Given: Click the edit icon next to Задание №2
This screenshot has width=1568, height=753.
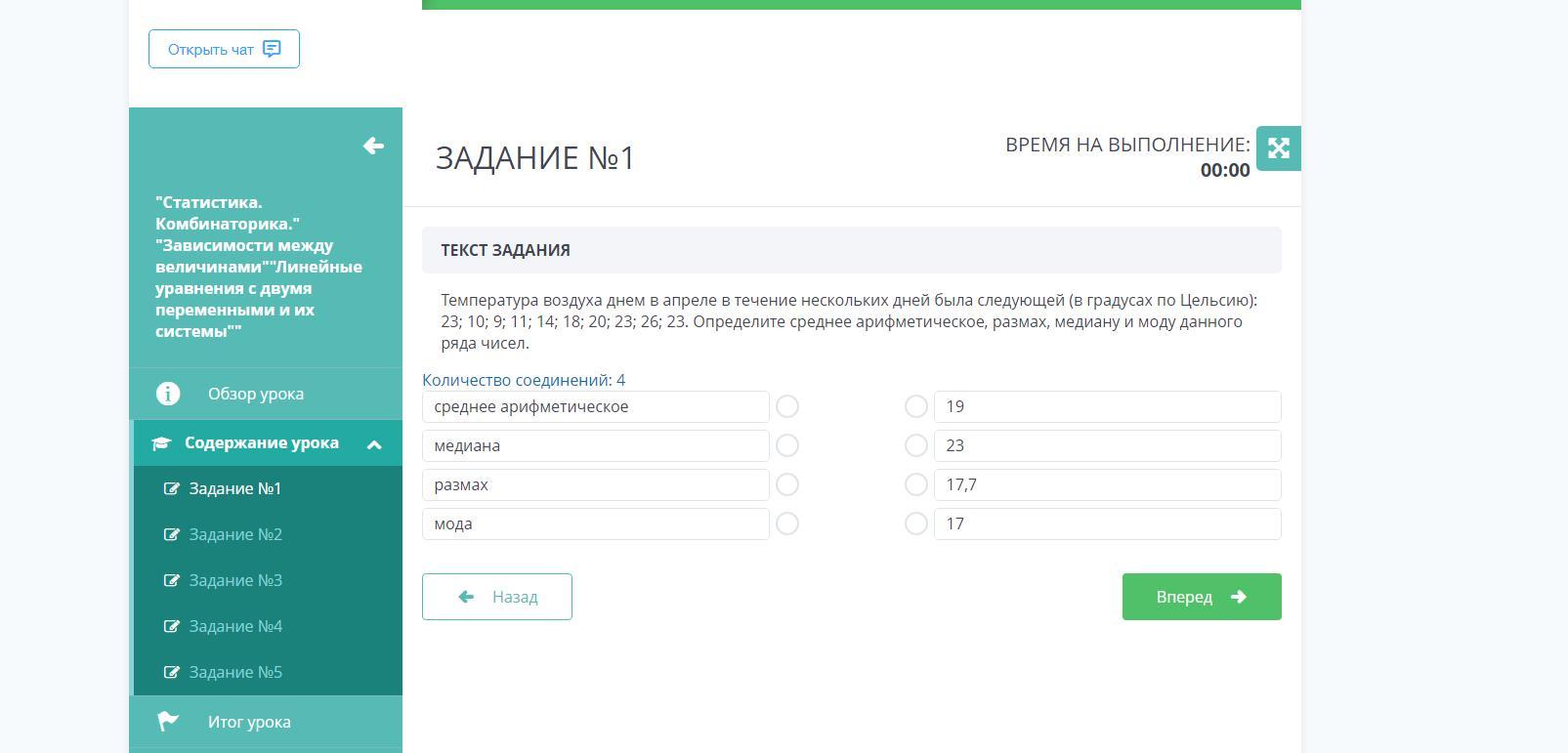Looking at the screenshot, I should click(x=171, y=534).
